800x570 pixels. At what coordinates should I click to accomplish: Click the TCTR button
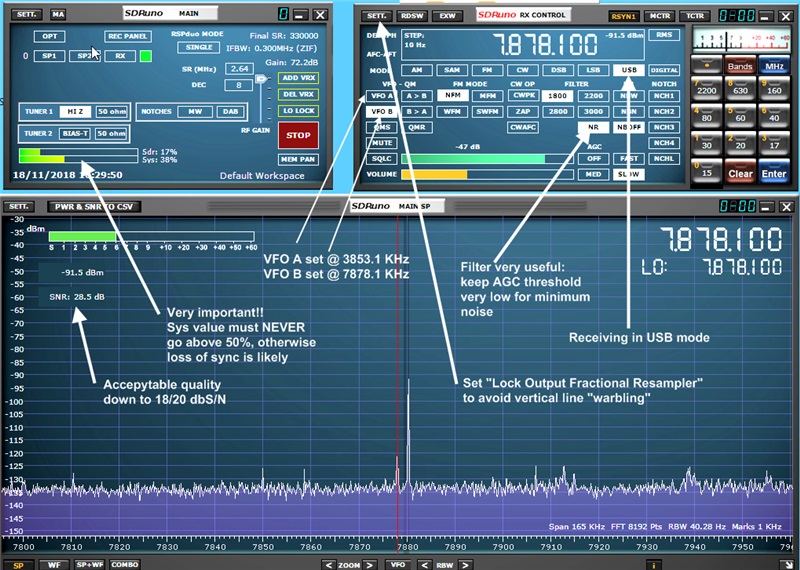pyautogui.click(x=695, y=16)
